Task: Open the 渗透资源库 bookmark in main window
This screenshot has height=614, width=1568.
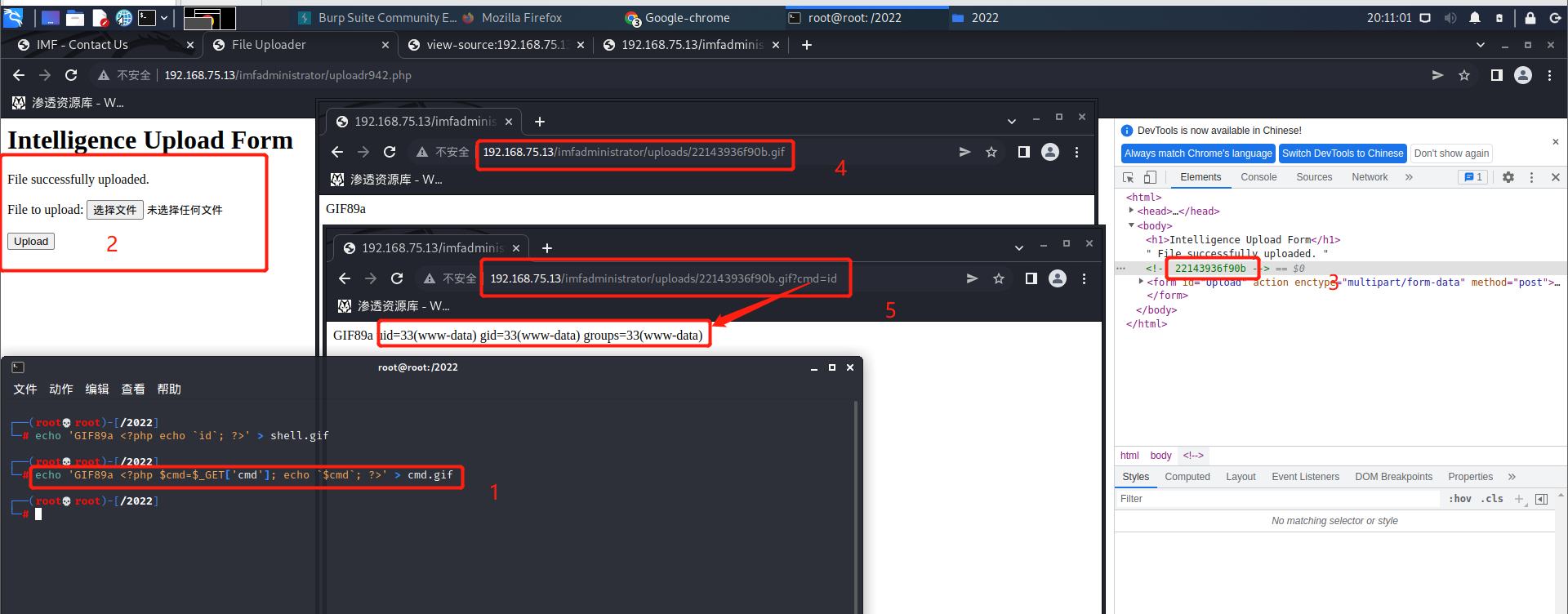Action: coord(69,103)
